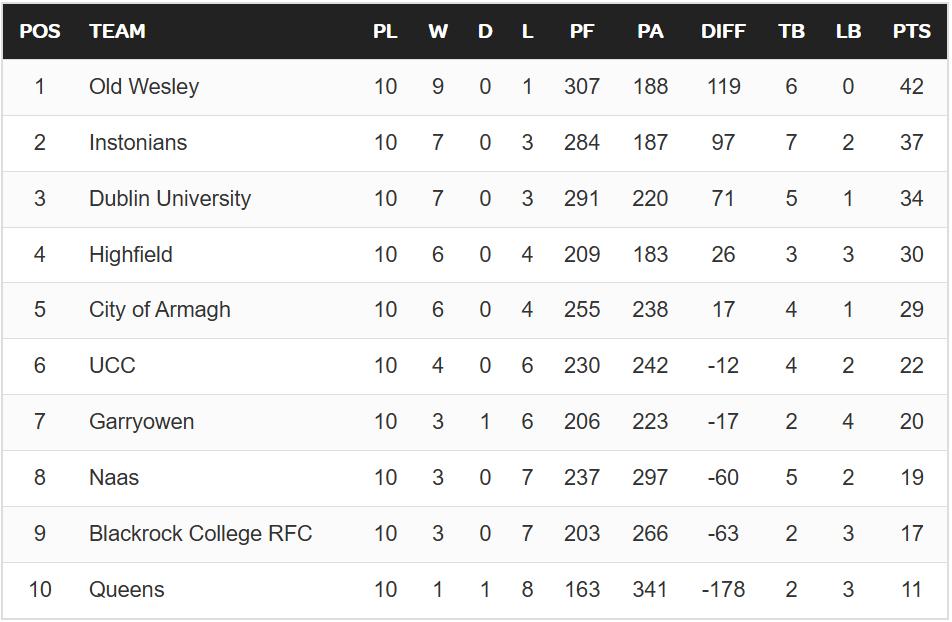Viewport: 952px width, 622px height.
Task: Click Old Wesley's points total 42
Action: (911, 87)
